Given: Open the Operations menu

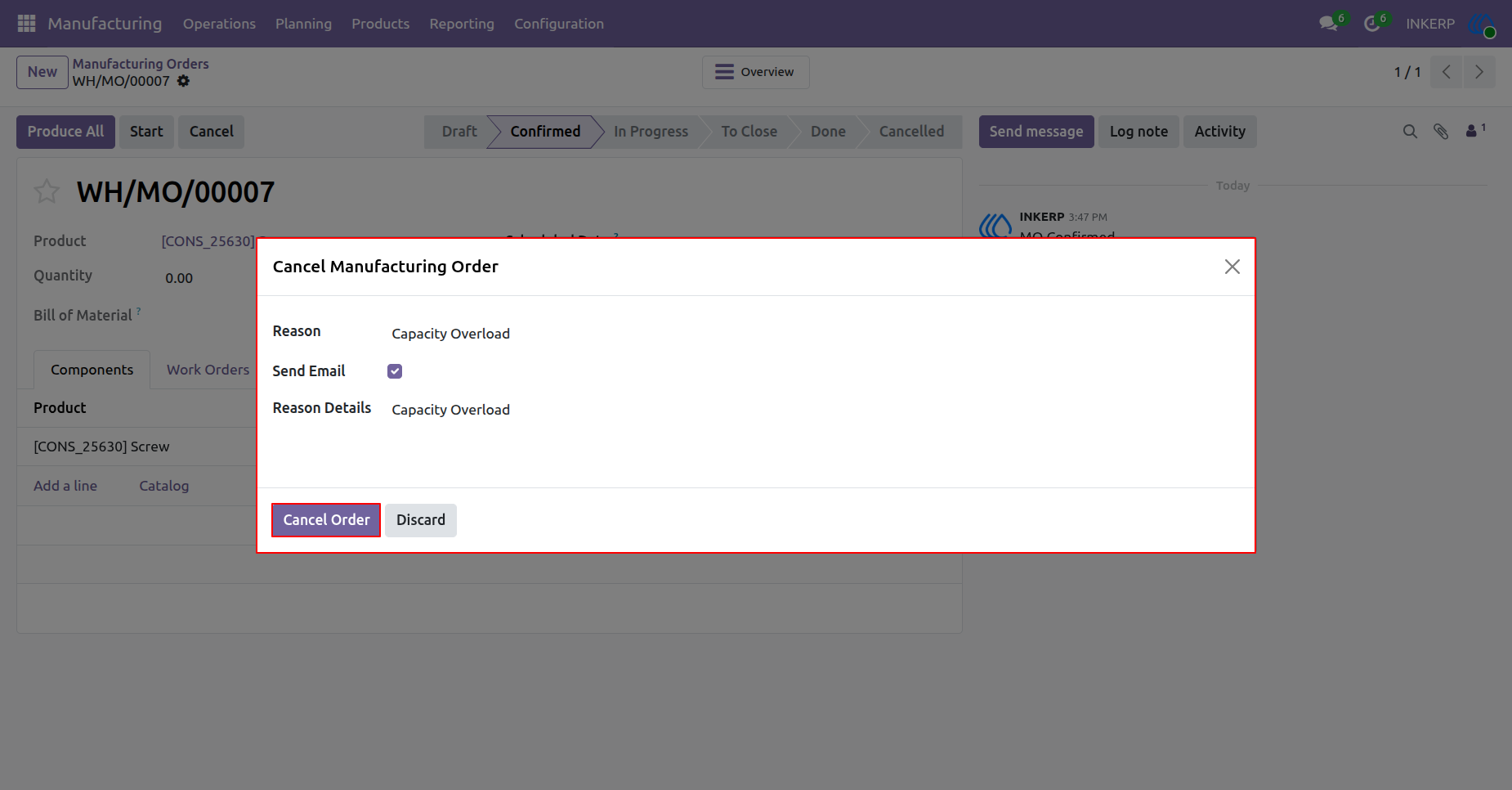Looking at the screenshot, I should (219, 24).
